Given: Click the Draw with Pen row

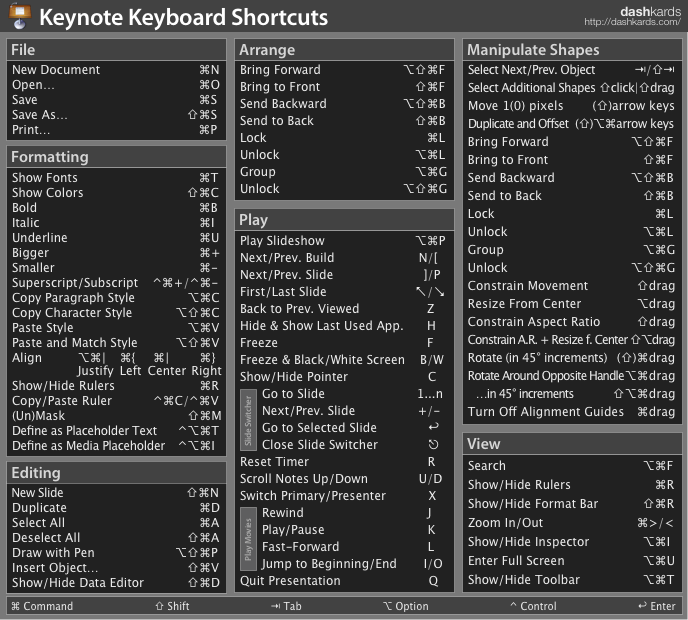Looking at the screenshot, I should tap(116, 552).
